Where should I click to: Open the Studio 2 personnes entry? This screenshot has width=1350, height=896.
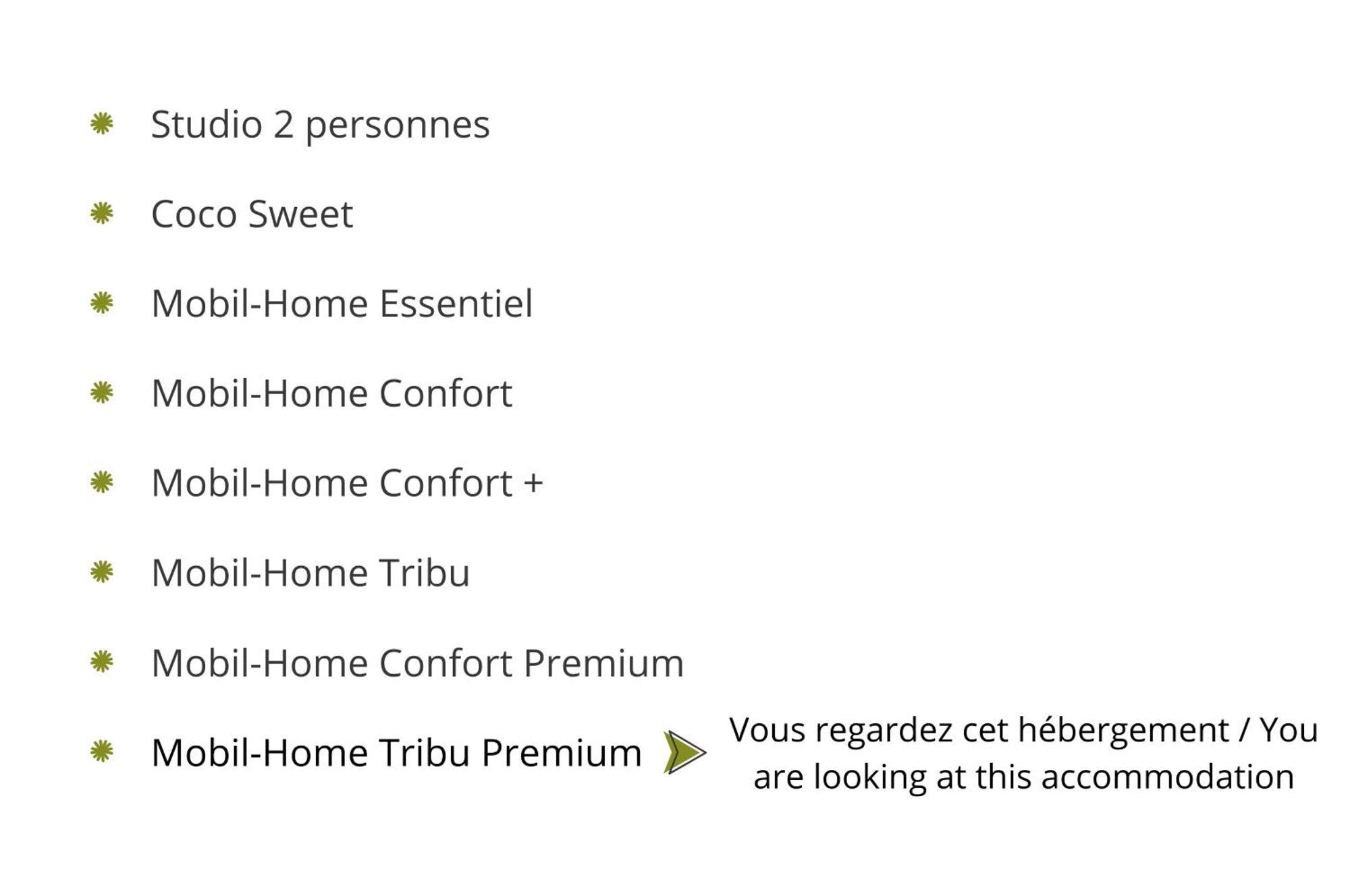tap(320, 125)
